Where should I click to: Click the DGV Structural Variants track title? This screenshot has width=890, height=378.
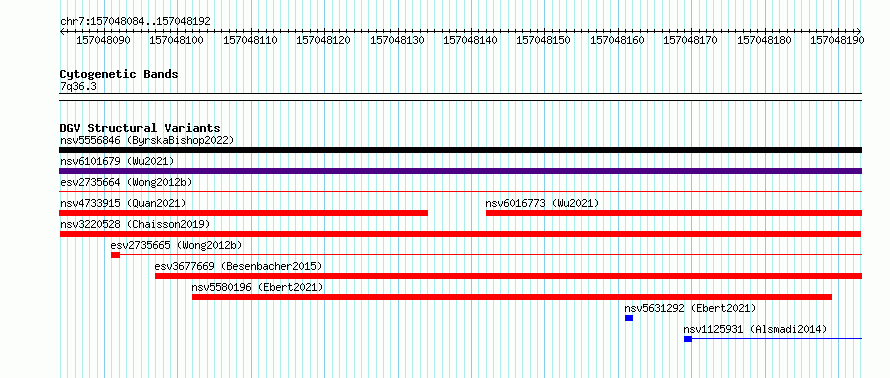tap(140, 128)
